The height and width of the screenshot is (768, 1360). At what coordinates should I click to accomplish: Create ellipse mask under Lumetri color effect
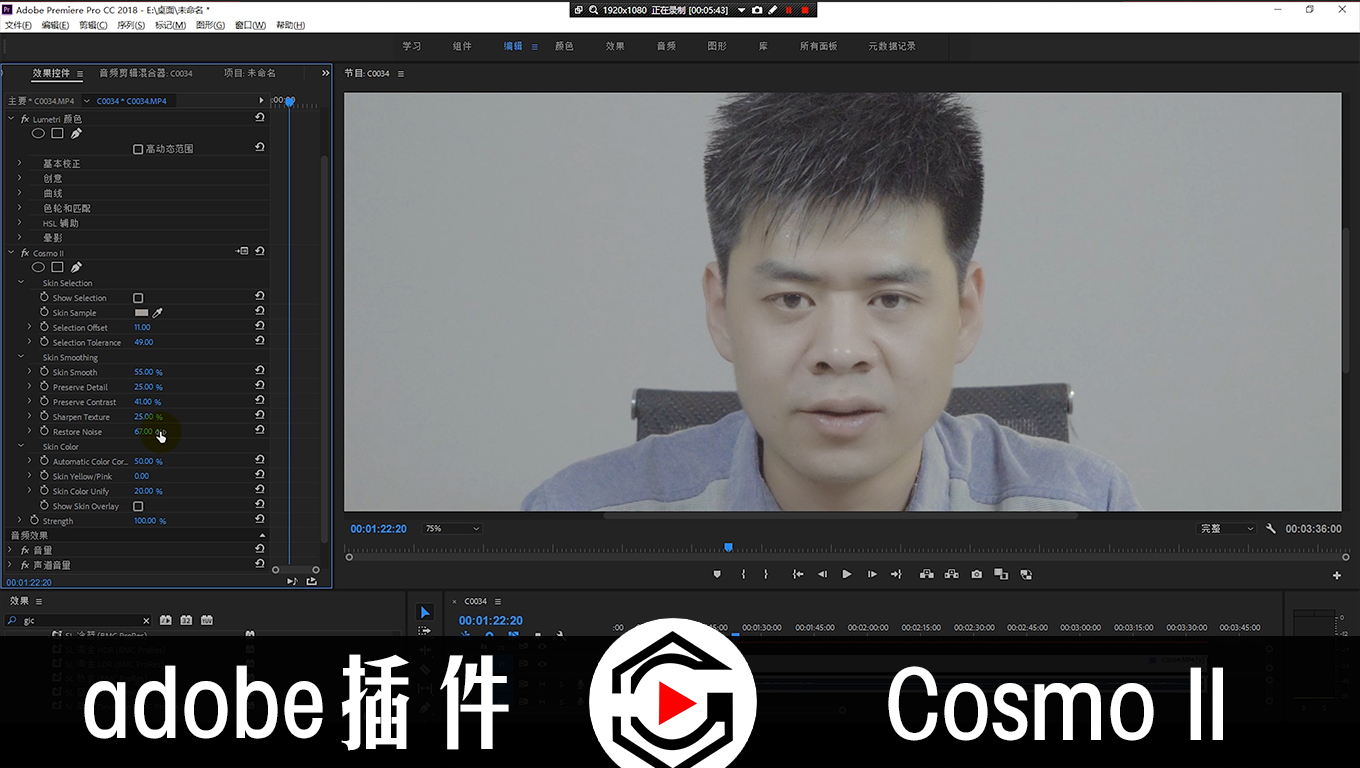38,133
